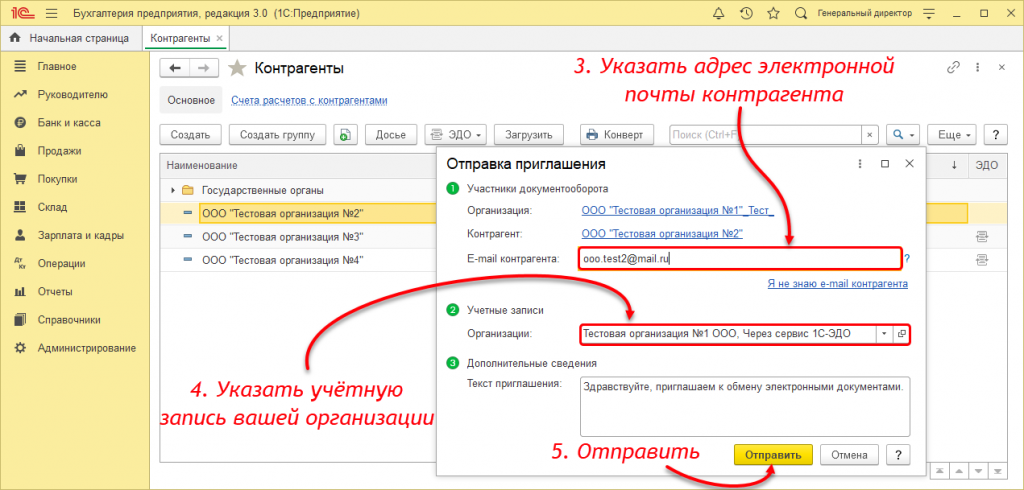Click the Создать группу button
Screen dimensions: 1024x490
[x=278, y=135]
